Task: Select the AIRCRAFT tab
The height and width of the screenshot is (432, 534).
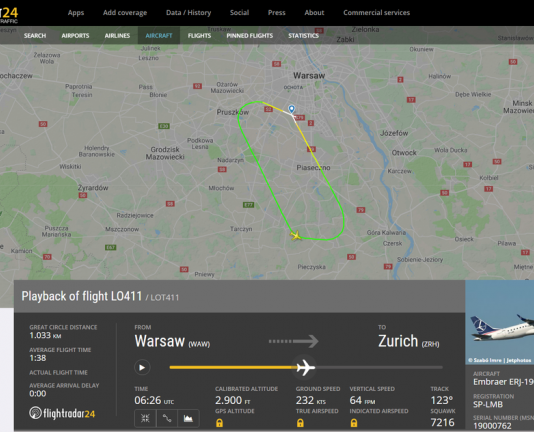Action: coord(159,35)
